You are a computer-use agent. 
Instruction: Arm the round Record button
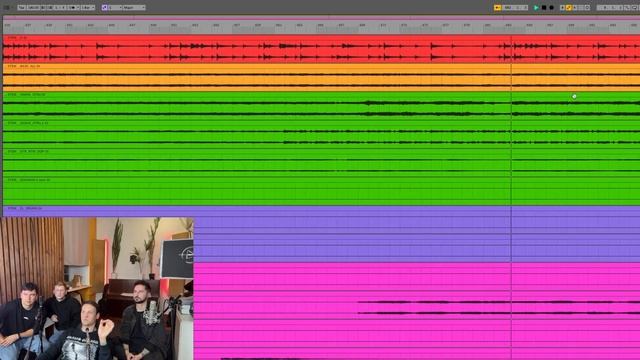[551, 7]
